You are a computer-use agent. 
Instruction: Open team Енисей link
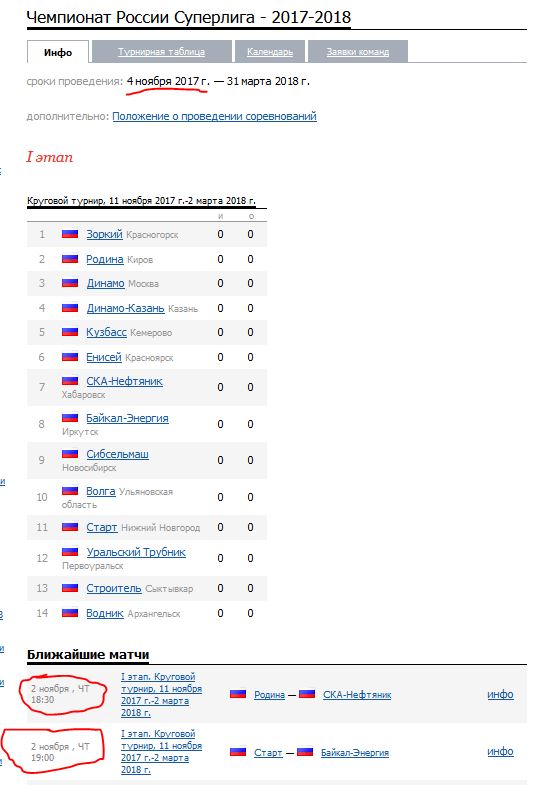pos(104,357)
